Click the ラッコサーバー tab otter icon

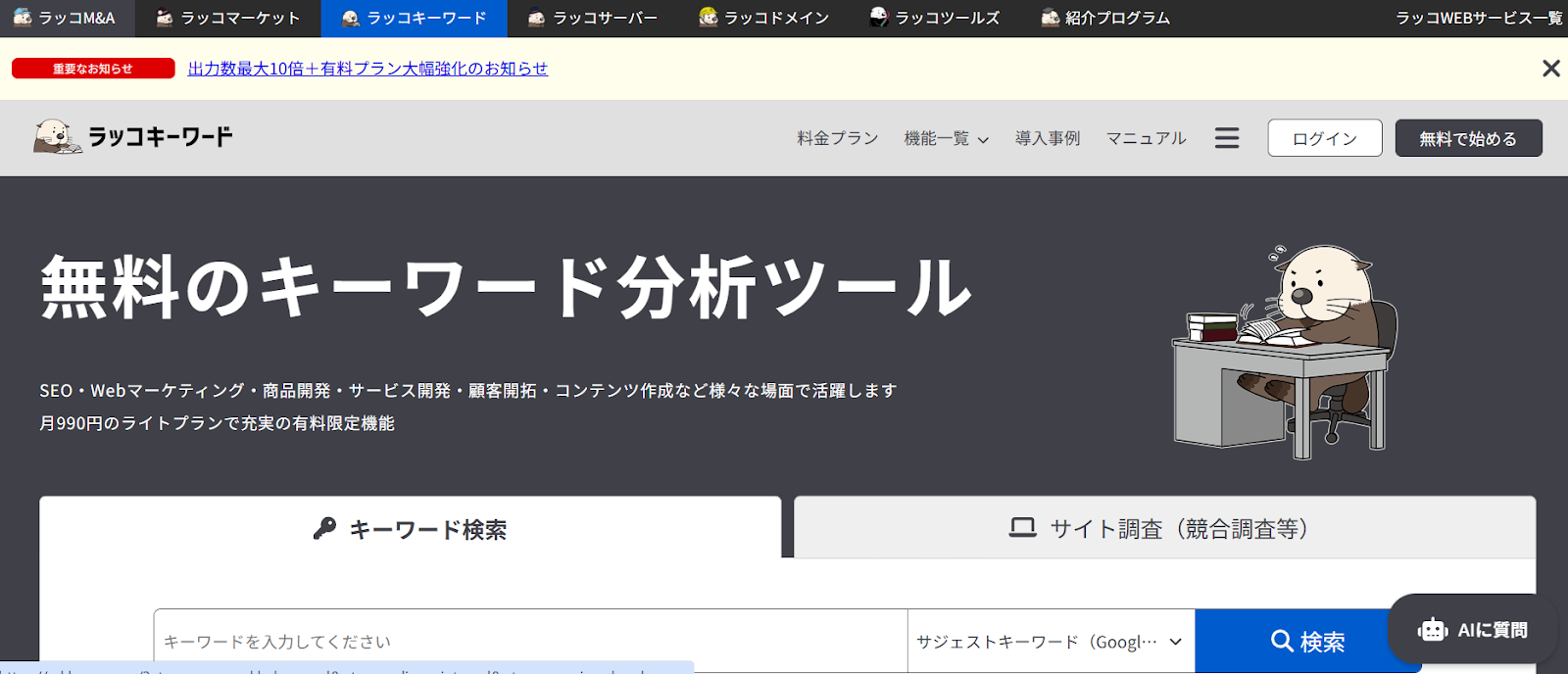pyautogui.click(x=536, y=18)
